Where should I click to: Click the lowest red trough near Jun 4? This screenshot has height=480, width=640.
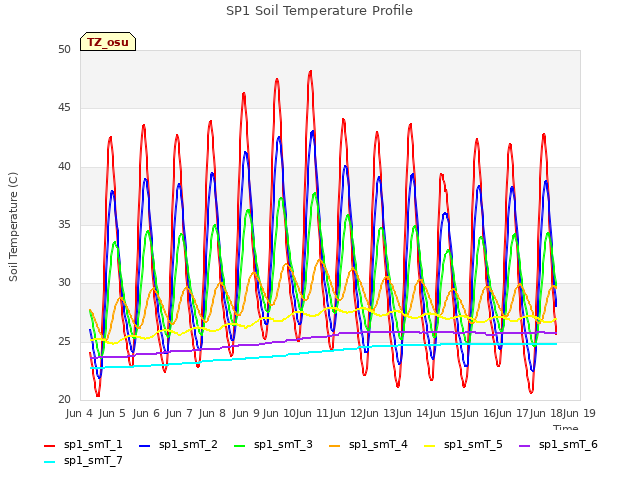coord(98,395)
